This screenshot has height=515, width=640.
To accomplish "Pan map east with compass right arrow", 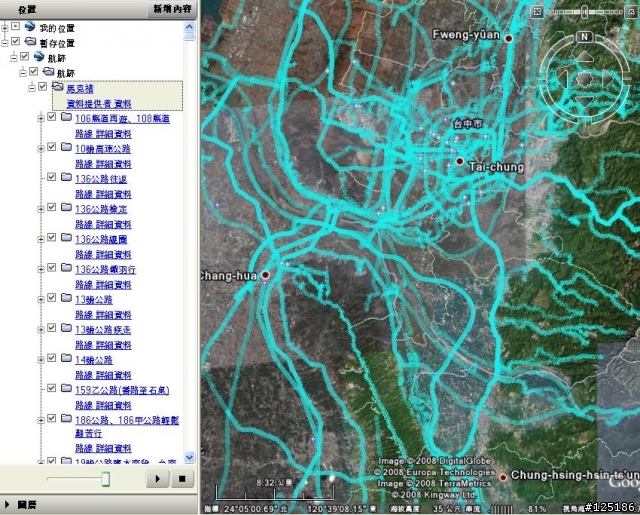I will coord(607,78).
